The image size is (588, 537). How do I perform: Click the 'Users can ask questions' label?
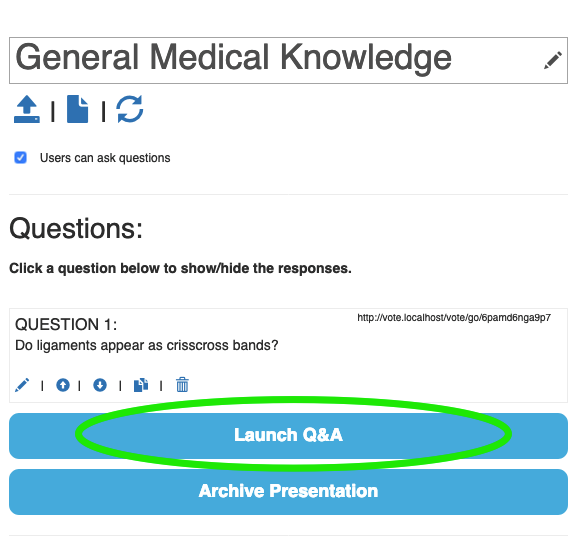coord(105,158)
